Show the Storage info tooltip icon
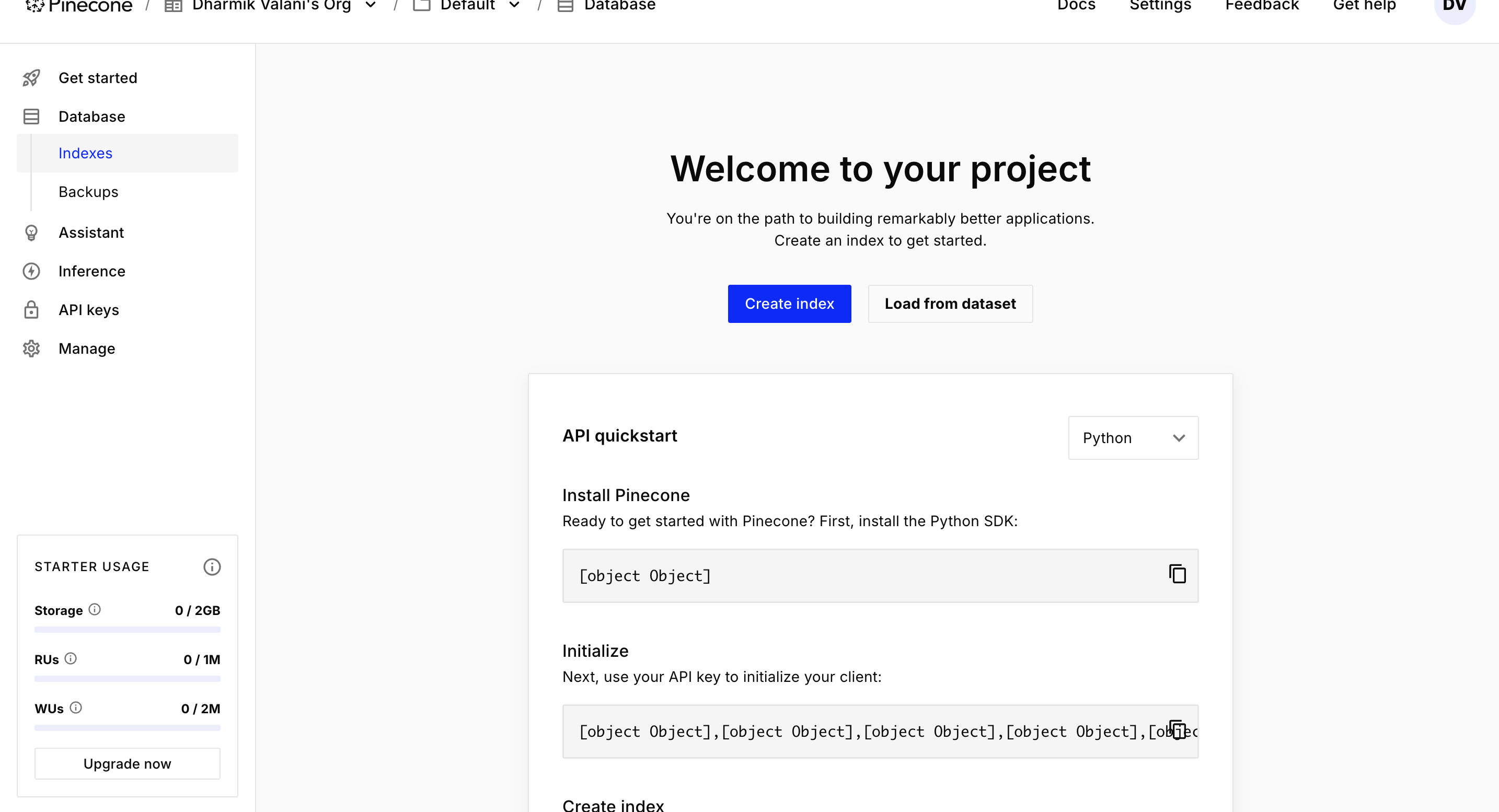Image resolution: width=1499 pixels, height=812 pixels. (94, 610)
